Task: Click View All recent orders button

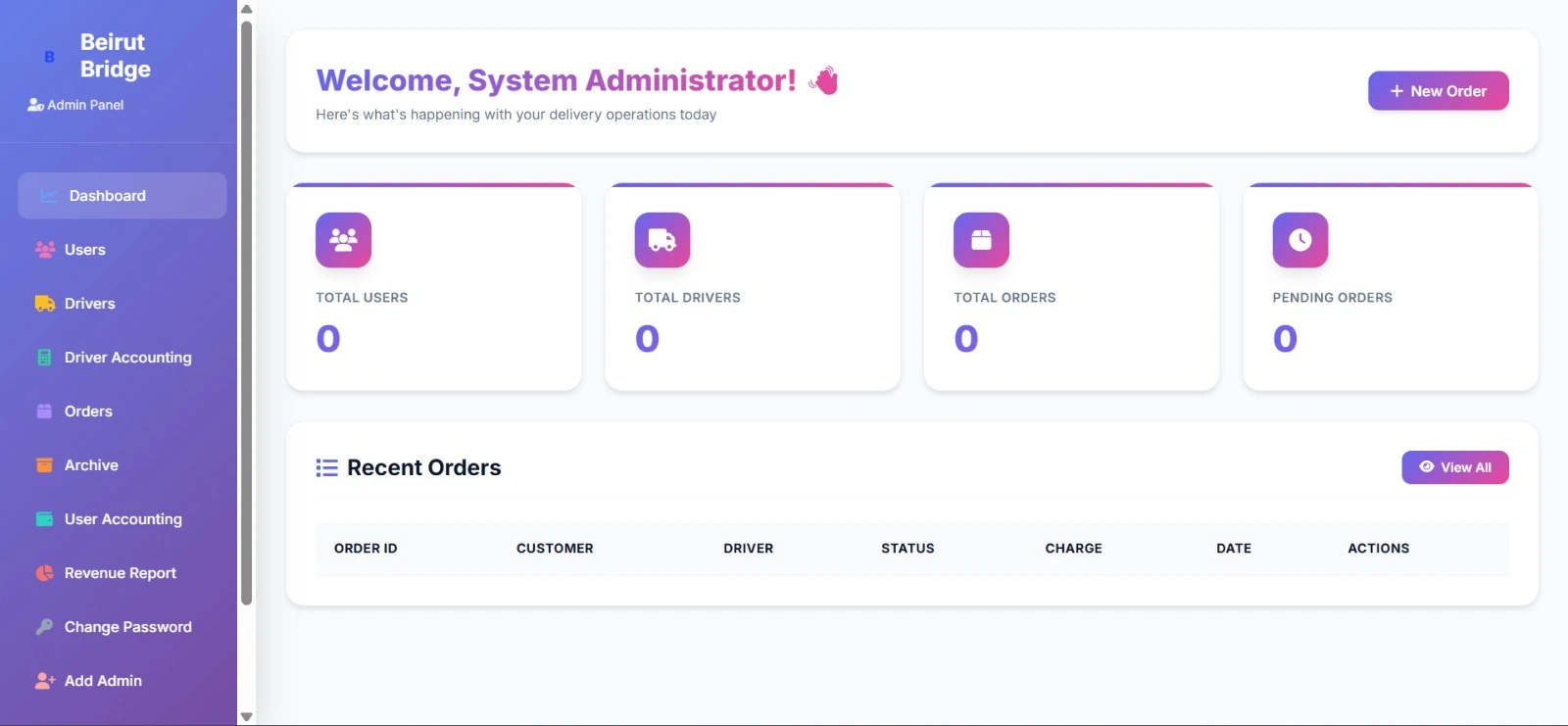Action: (x=1455, y=467)
